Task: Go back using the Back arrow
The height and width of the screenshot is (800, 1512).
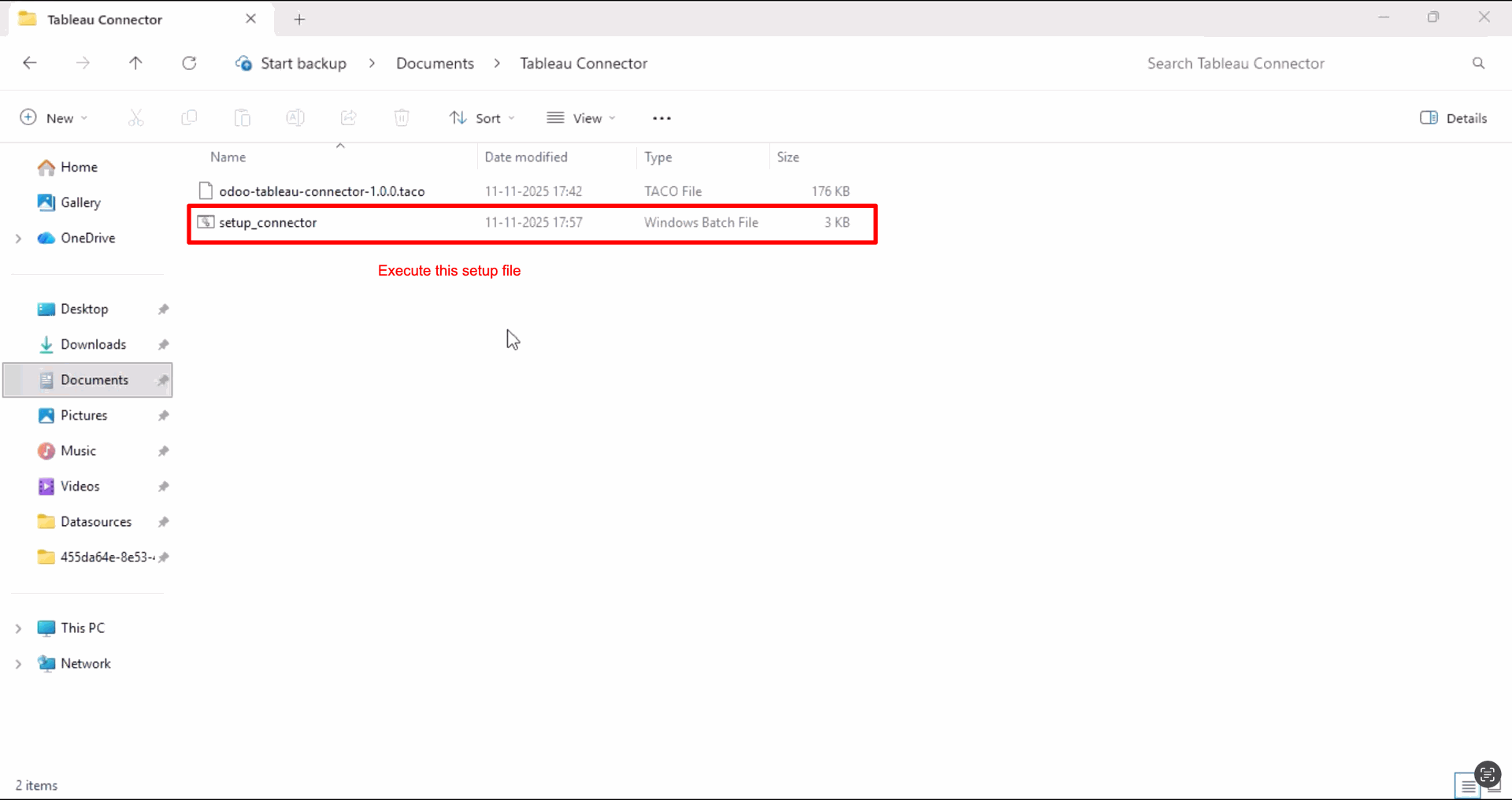Action: 30,63
